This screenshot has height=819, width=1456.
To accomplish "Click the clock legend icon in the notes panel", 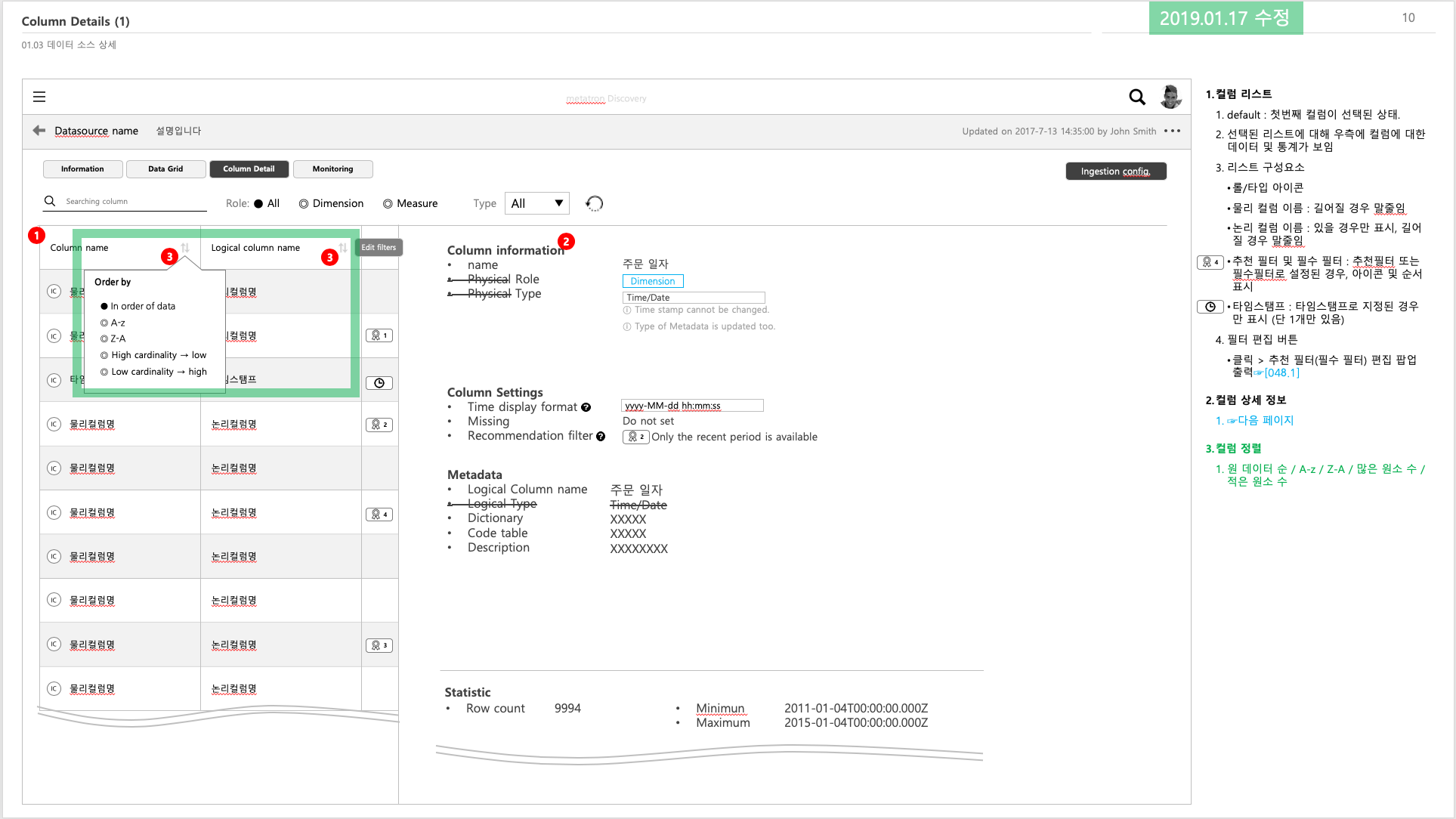I will (1210, 307).
